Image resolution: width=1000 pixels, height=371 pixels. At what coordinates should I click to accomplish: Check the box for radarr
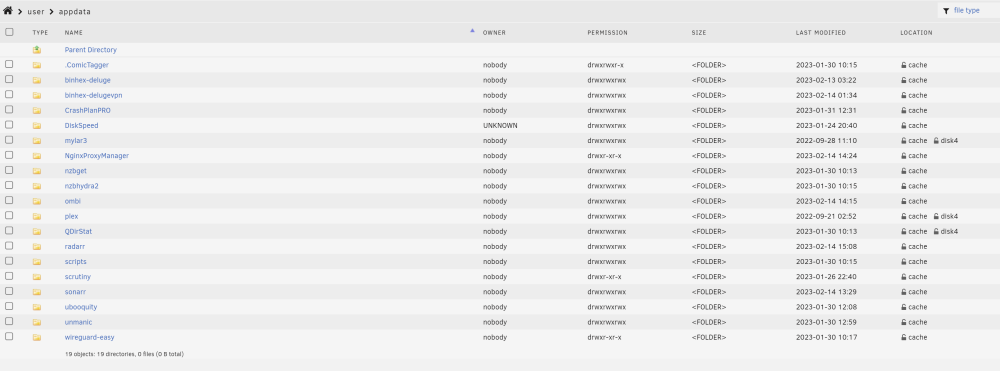coord(9,245)
